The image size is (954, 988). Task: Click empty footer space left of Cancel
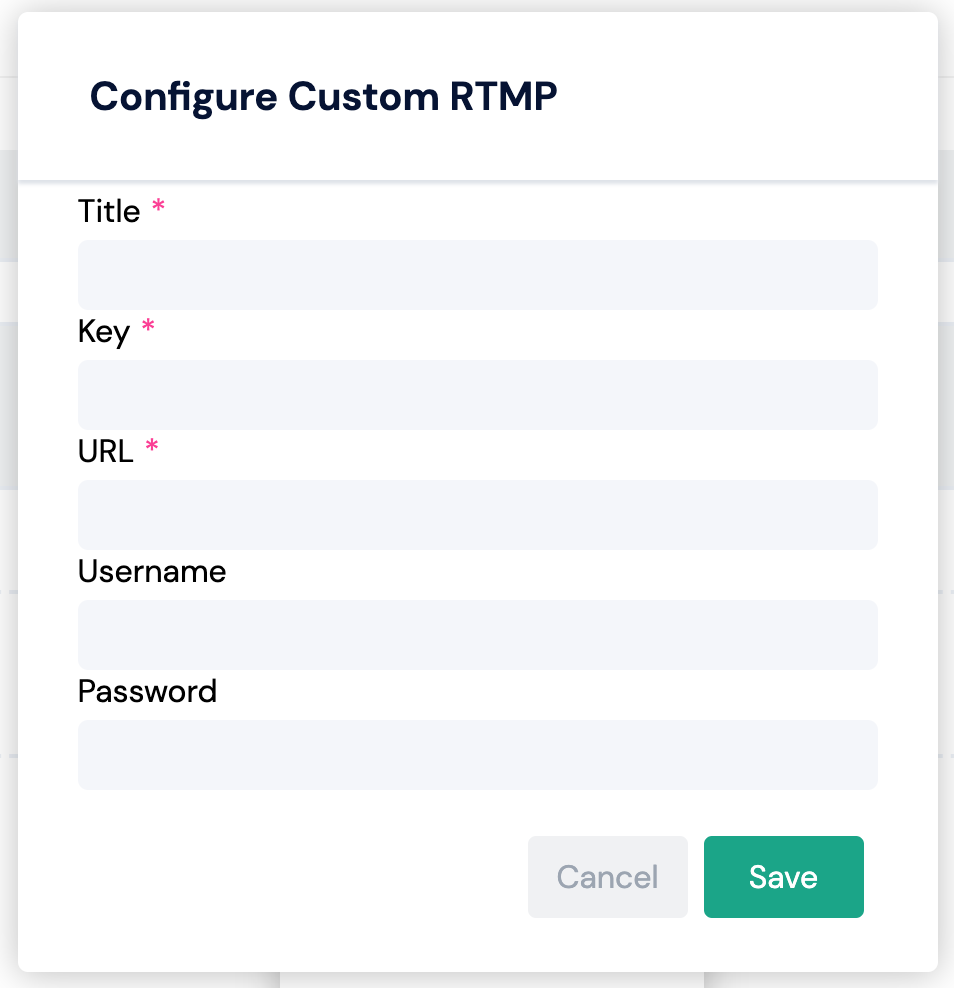pyautogui.click(x=300, y=877)
